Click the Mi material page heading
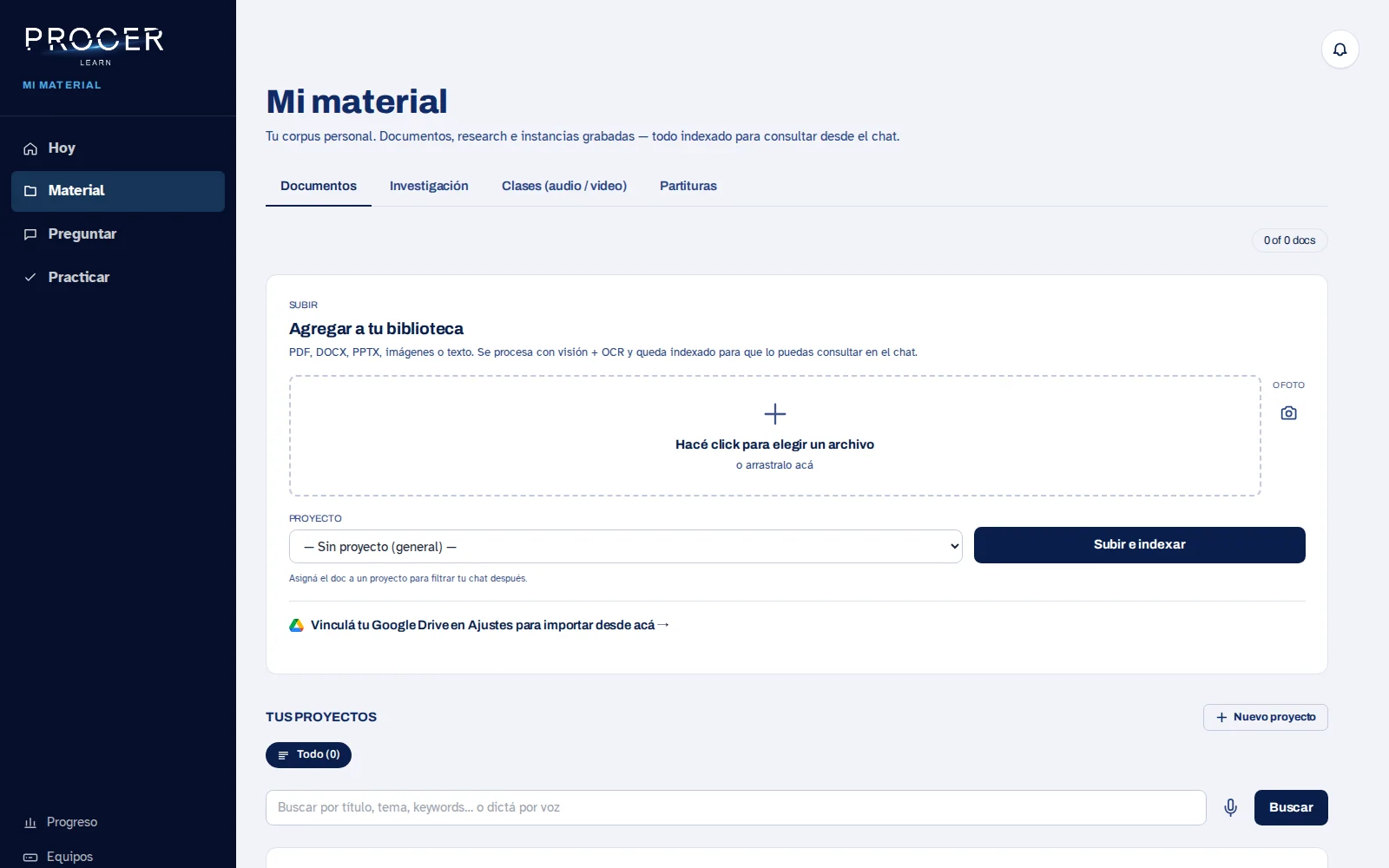 (357, 102)
